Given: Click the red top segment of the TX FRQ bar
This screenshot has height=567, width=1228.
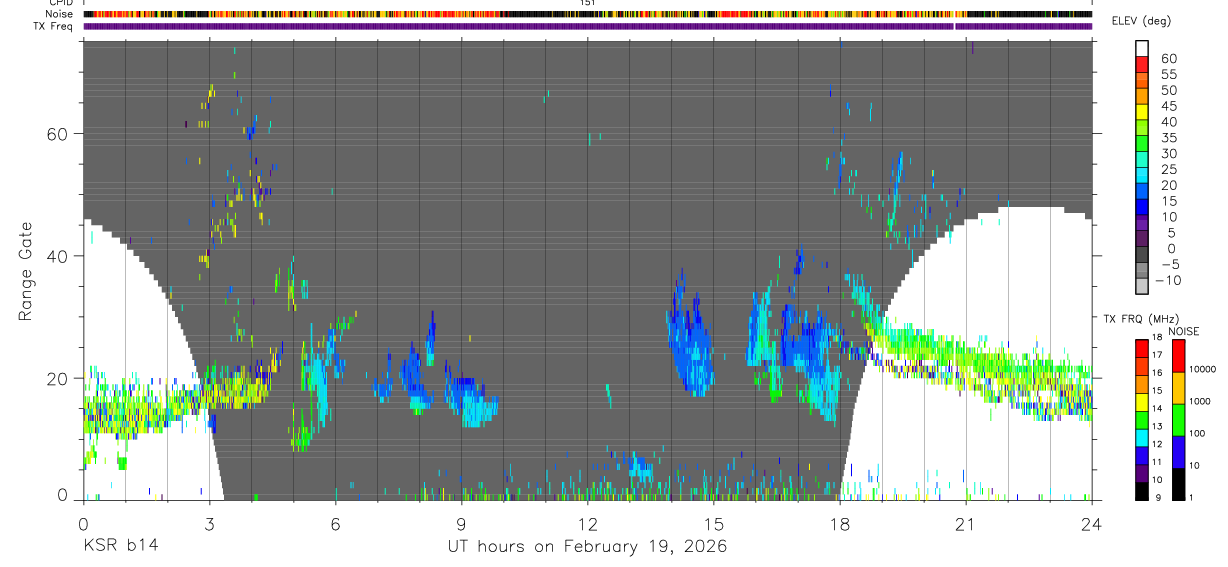Looking at the screenshot, I should pyautogui.click(x=1142, y=348).
